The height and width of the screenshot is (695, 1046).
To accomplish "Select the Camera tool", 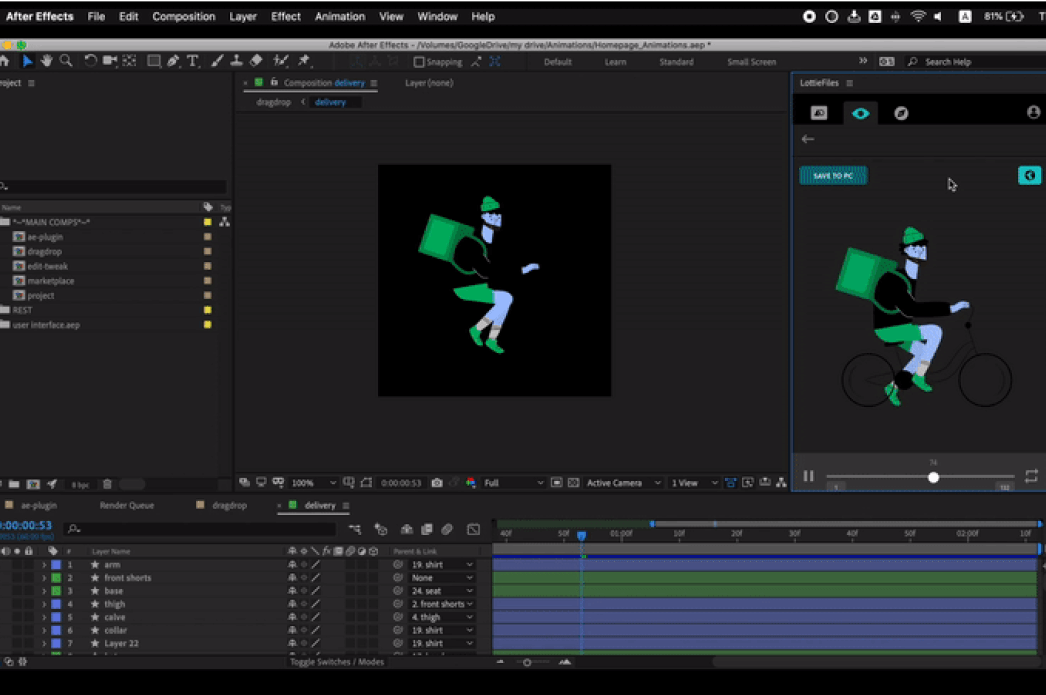I will (x=110, y=61).
